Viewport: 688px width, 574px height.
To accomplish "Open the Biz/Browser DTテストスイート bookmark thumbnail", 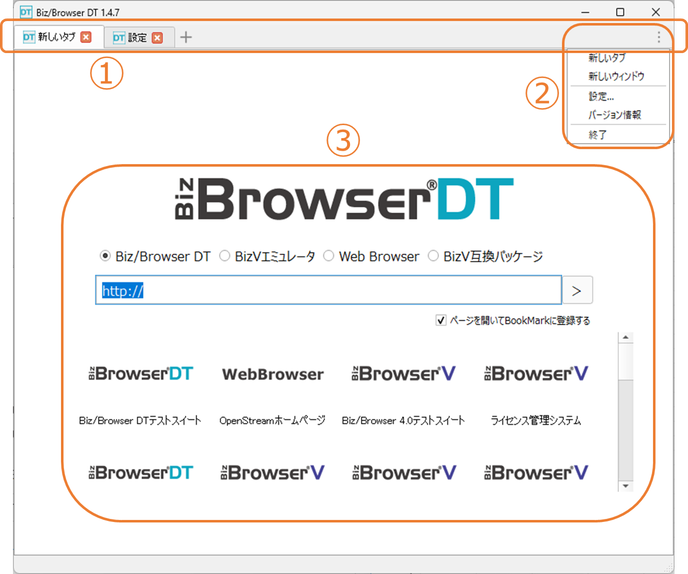I will pos(140,373).
